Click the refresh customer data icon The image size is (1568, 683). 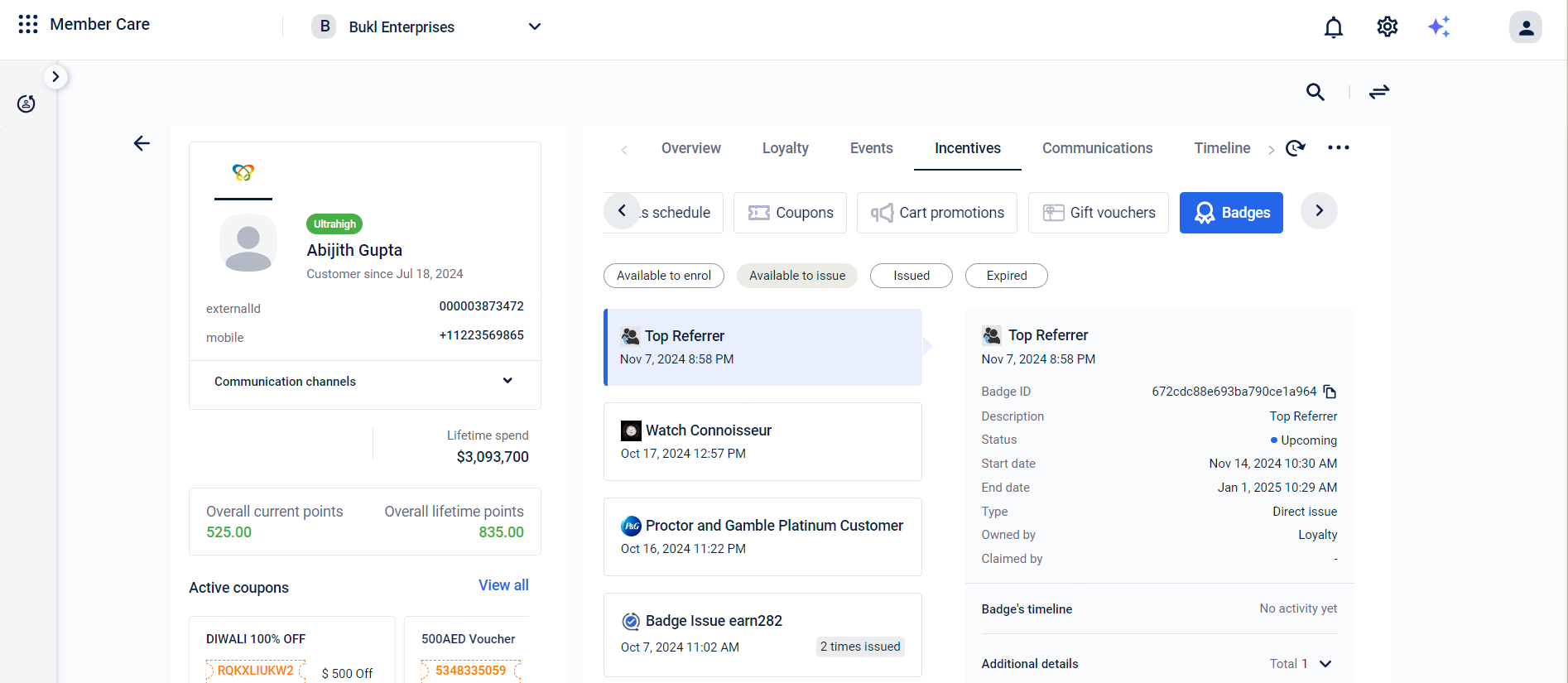point(1296,148)
